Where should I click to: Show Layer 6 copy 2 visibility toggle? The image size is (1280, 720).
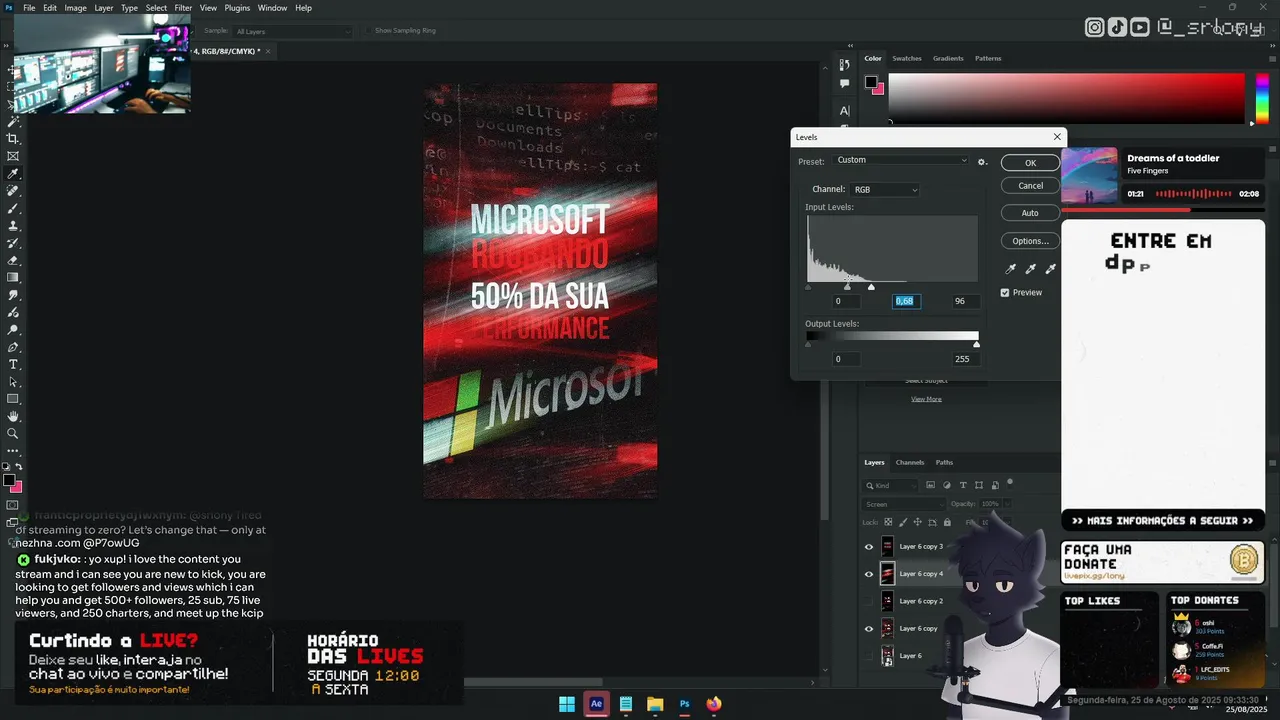(868, 601)
